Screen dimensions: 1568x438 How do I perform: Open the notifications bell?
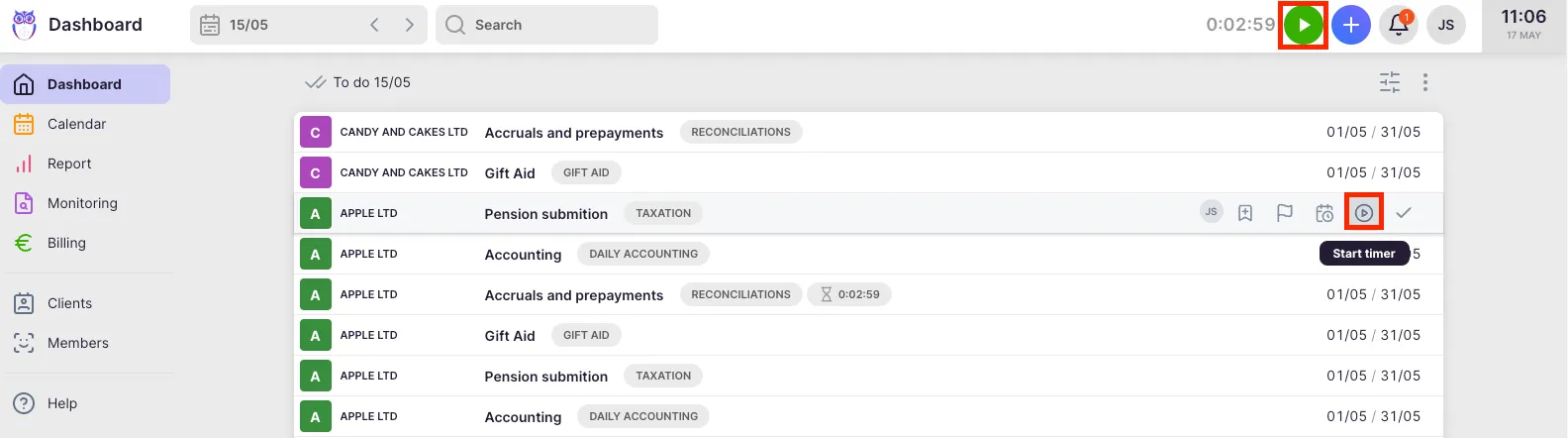(1398, 25)
